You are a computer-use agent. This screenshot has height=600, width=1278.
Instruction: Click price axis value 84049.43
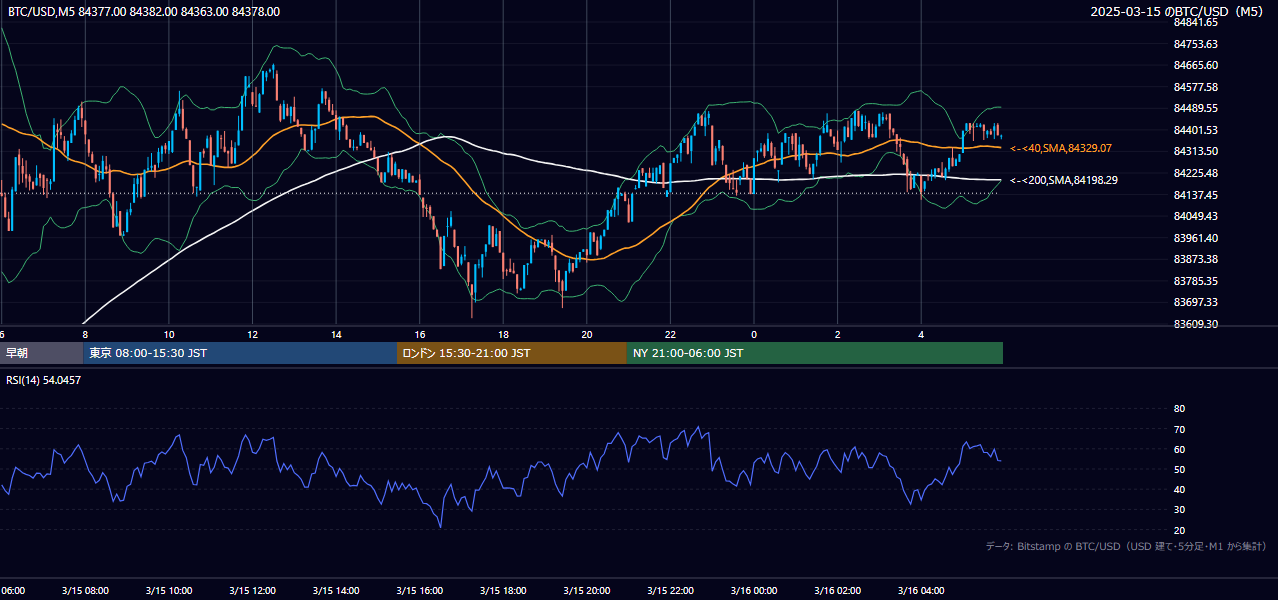[x=1195, y=216]
